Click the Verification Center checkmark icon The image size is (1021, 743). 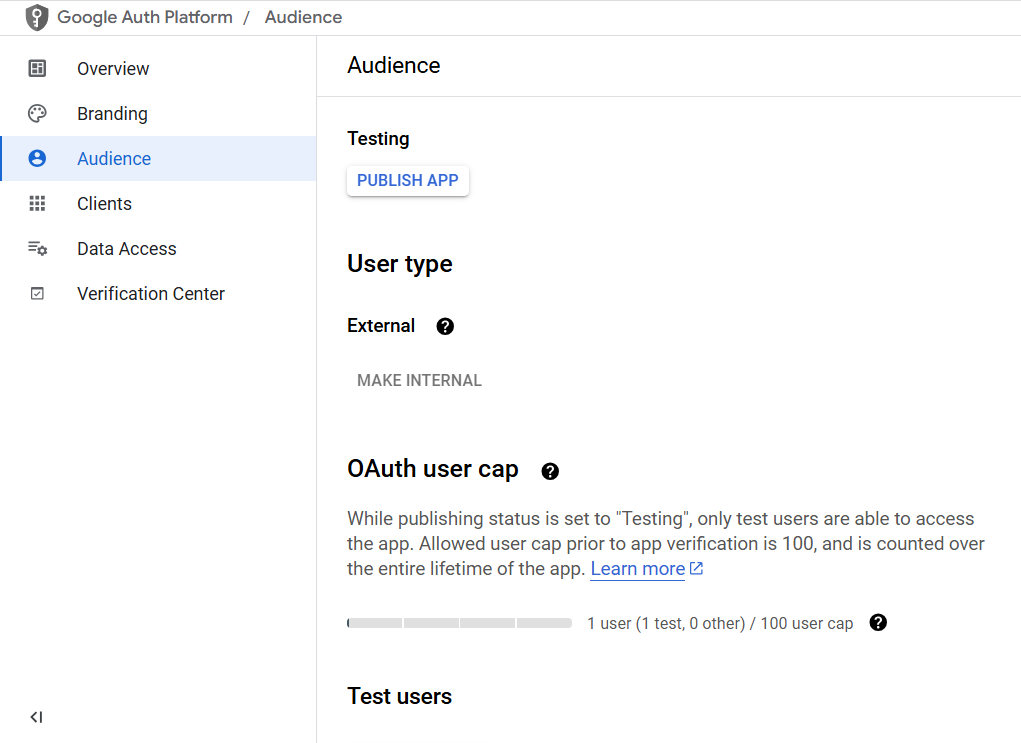click(37, 294)
